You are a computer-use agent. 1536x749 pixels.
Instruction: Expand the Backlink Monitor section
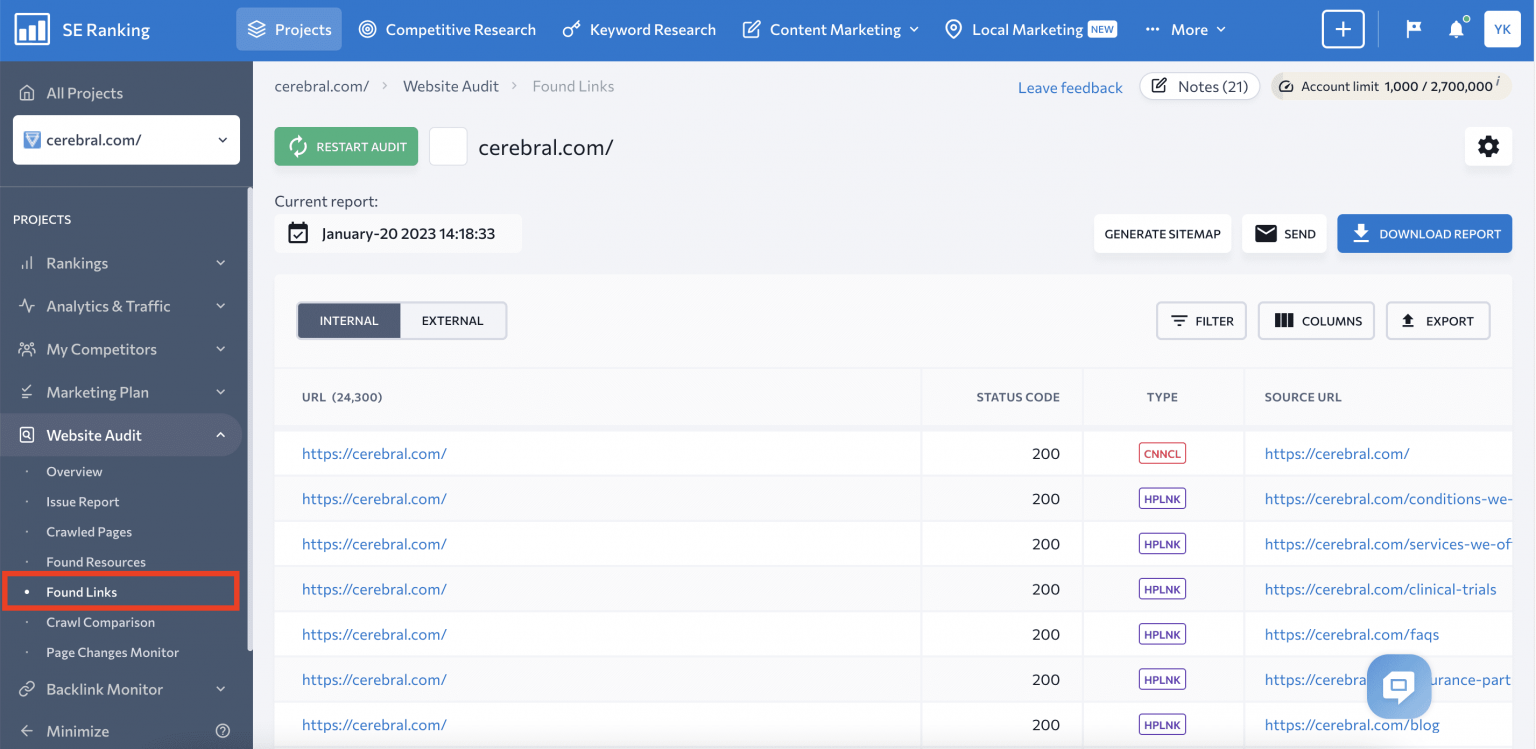[x=105, y=689]
